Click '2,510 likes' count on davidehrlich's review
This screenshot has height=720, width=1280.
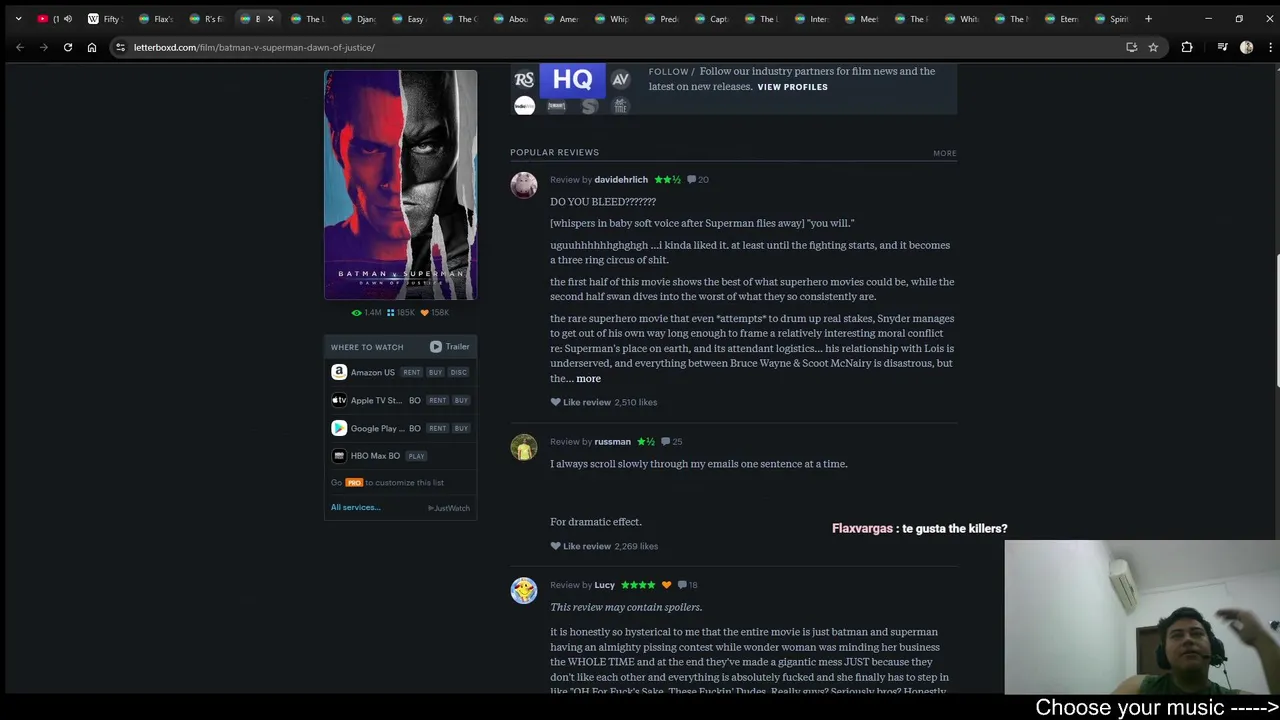(x=636, y=402)
